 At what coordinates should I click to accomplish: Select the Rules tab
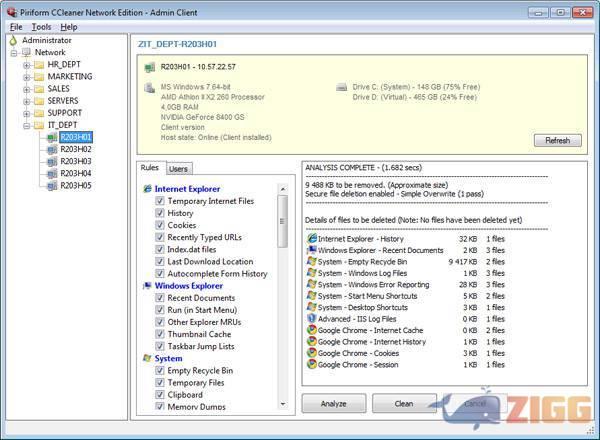coord(150,168)
